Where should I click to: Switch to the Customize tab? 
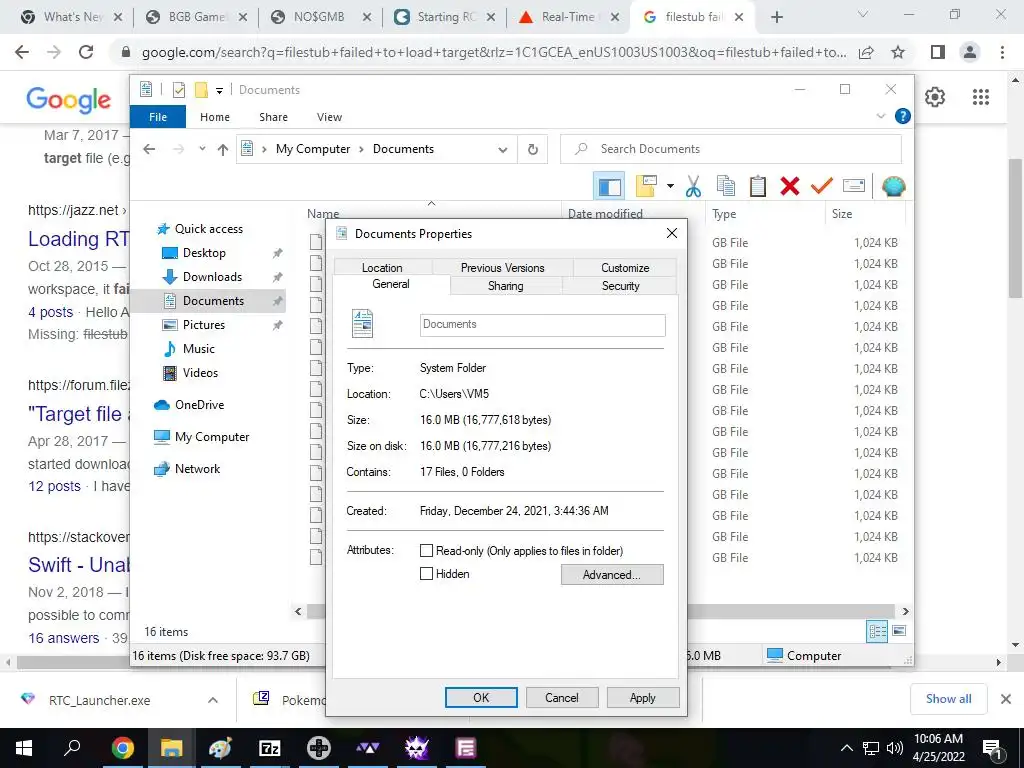[x=625, y=267]
